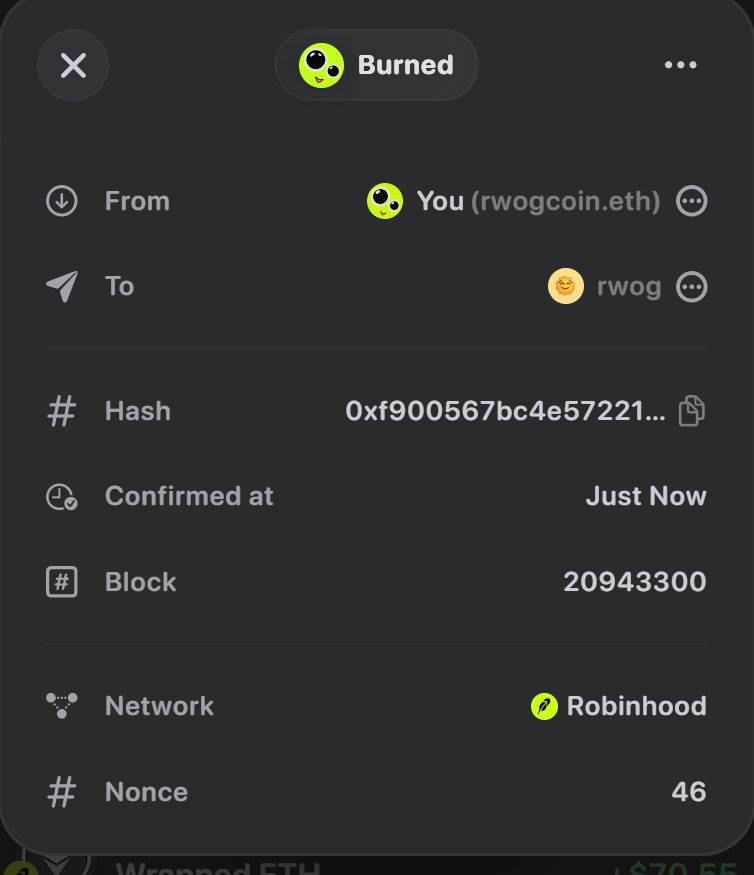This screenshot has height=875, width=754.
Task: Click the To paper-plane icon
Action: click(x=61, y=286)
